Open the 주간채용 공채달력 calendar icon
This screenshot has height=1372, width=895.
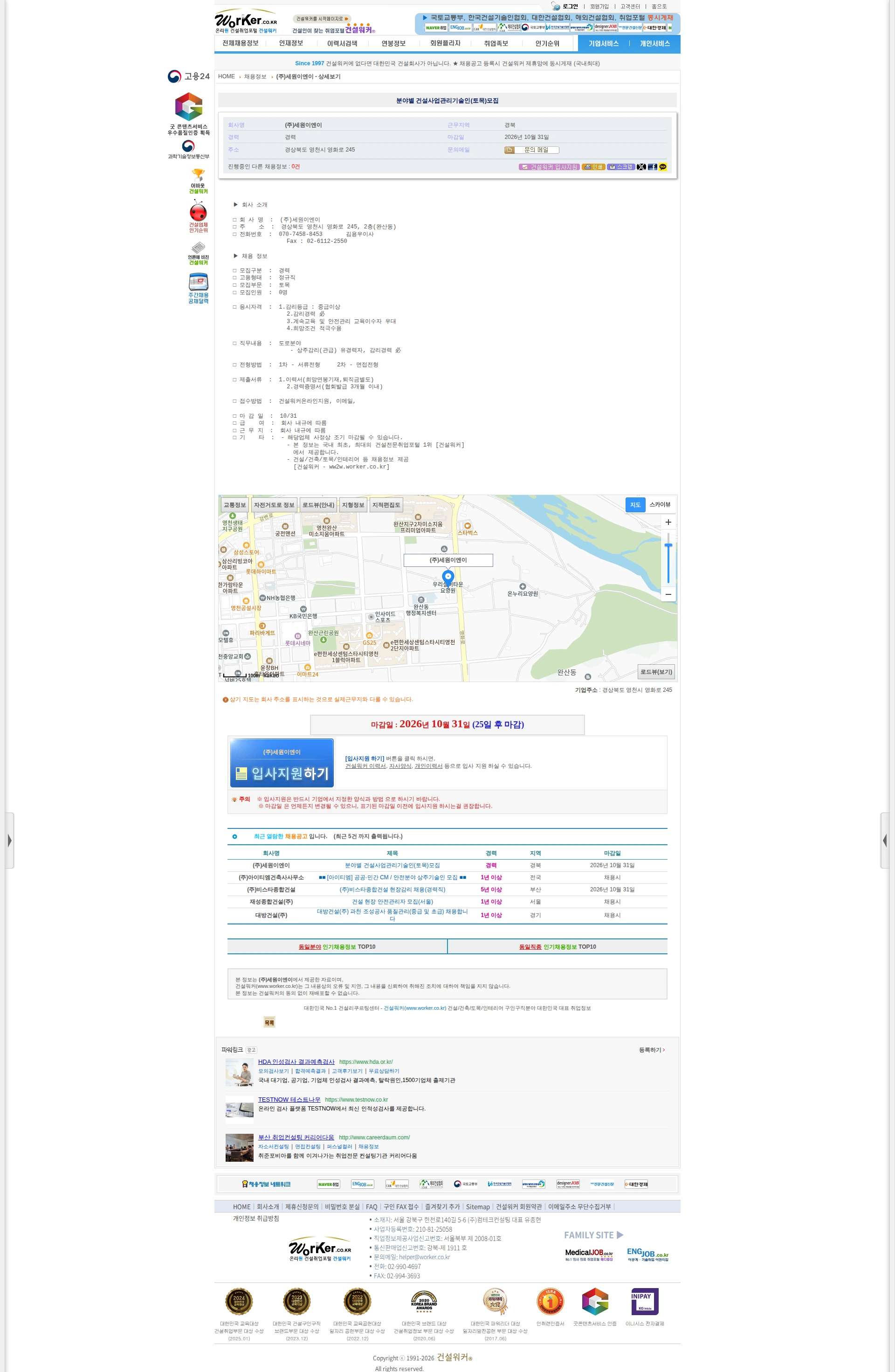point(198,288)
